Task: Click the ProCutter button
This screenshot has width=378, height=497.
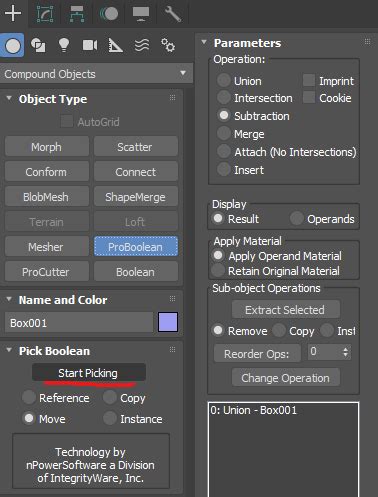Action: [x=47, y=272]
